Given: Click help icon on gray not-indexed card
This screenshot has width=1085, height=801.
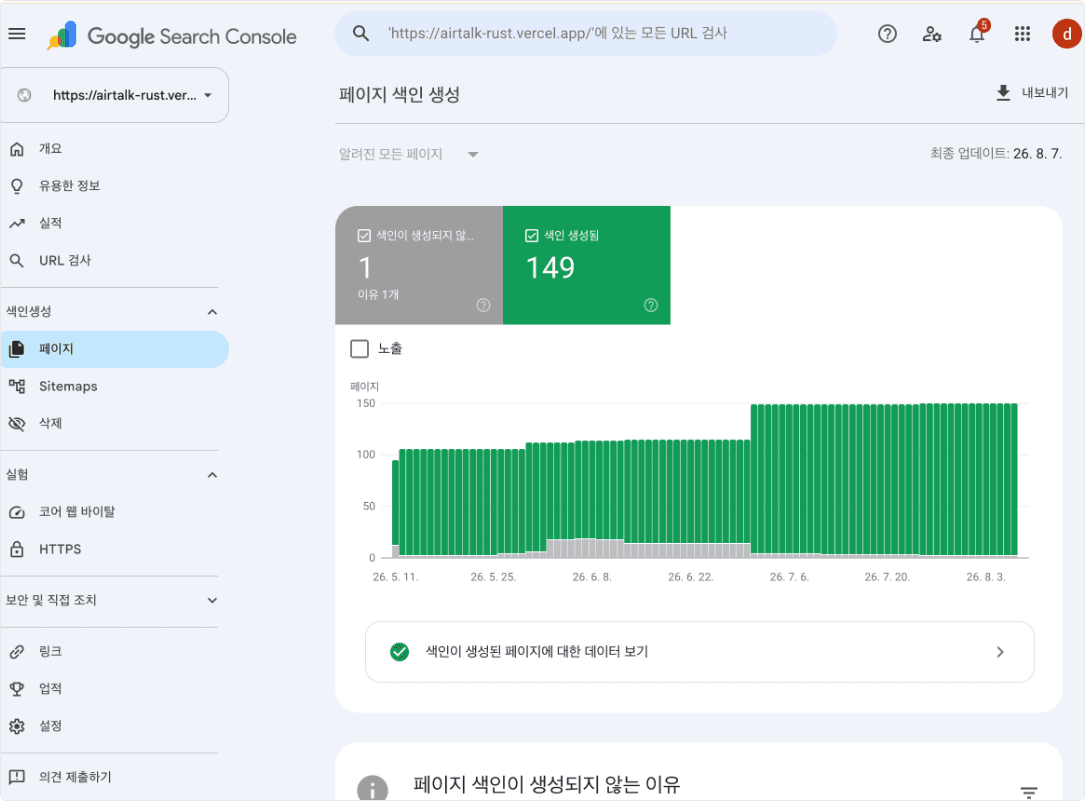Looking at the screenshot, I should coord(484,305).
